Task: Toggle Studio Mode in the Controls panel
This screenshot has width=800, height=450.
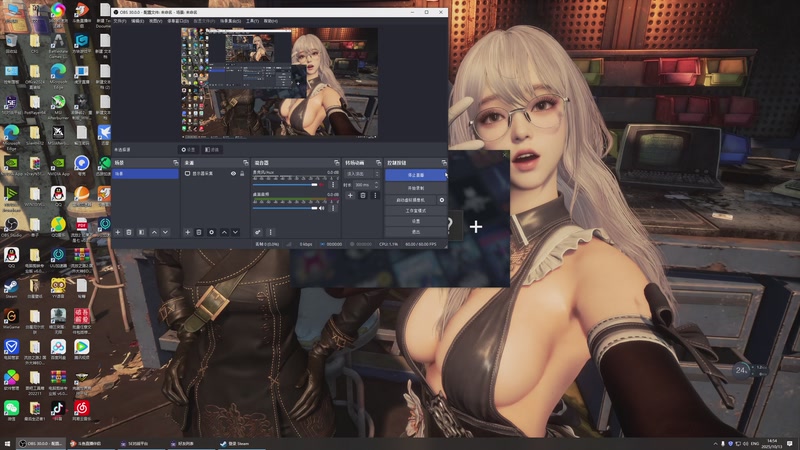Action: click(x=415, y=211)
